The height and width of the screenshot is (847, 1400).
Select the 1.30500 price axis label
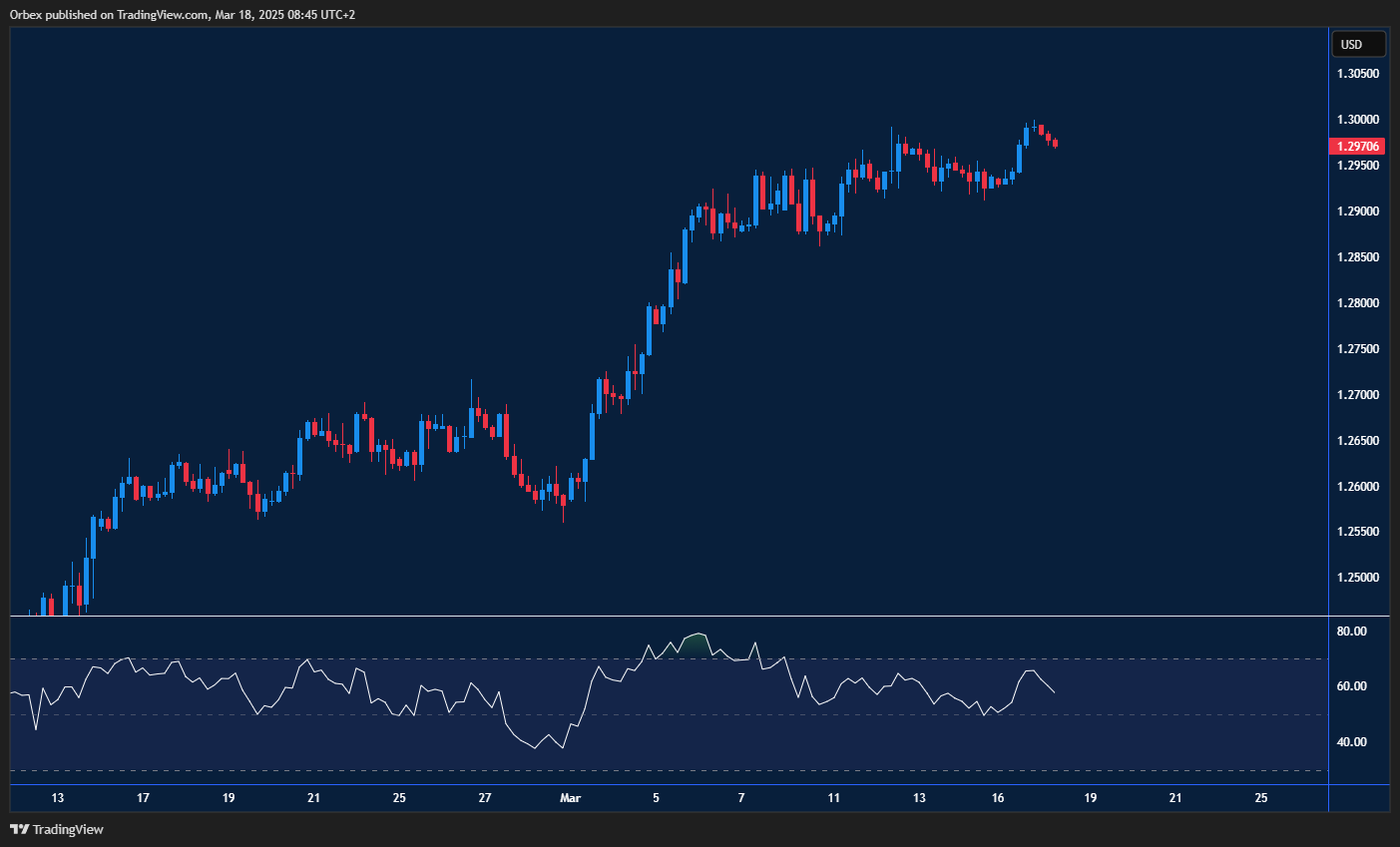[1358, 74]
